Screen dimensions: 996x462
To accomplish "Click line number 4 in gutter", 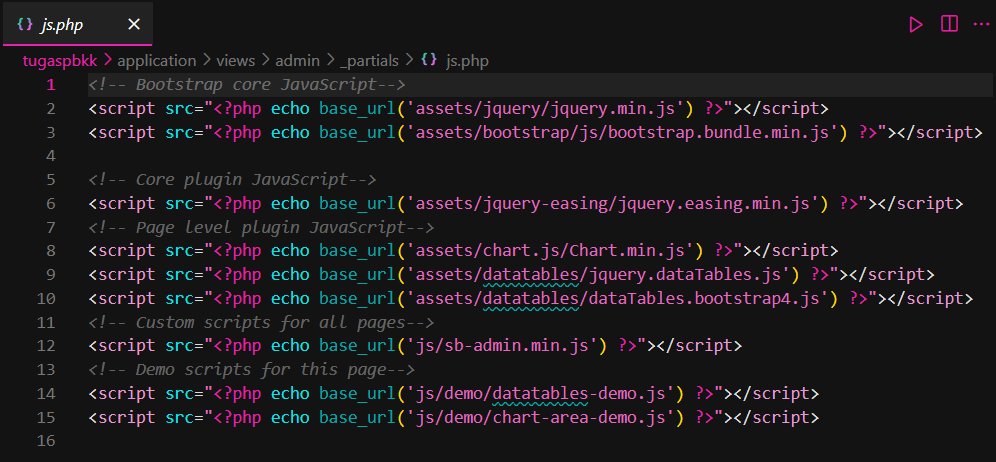I will 51,156.
